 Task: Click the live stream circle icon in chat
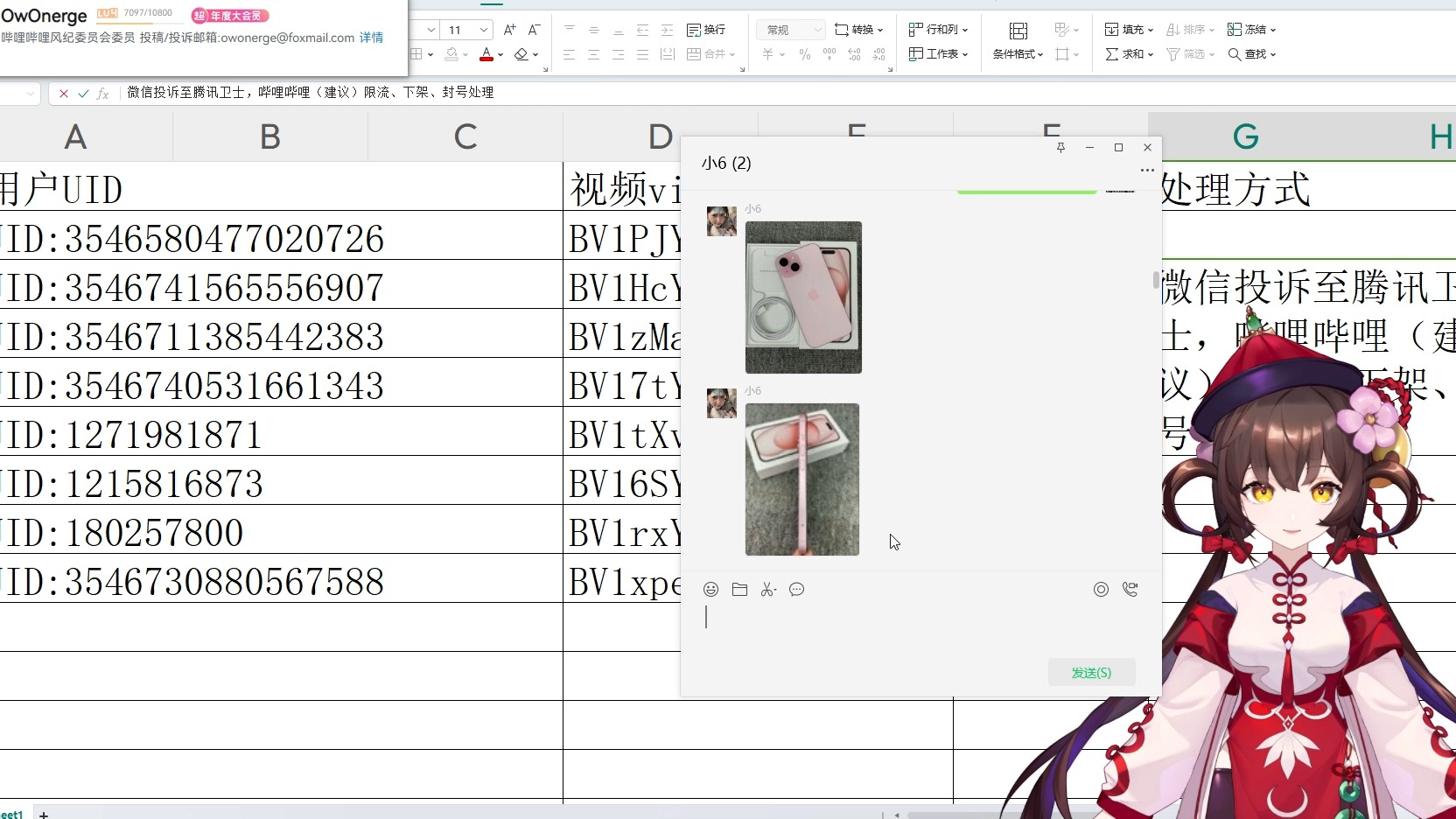(x=1101, y=590)
